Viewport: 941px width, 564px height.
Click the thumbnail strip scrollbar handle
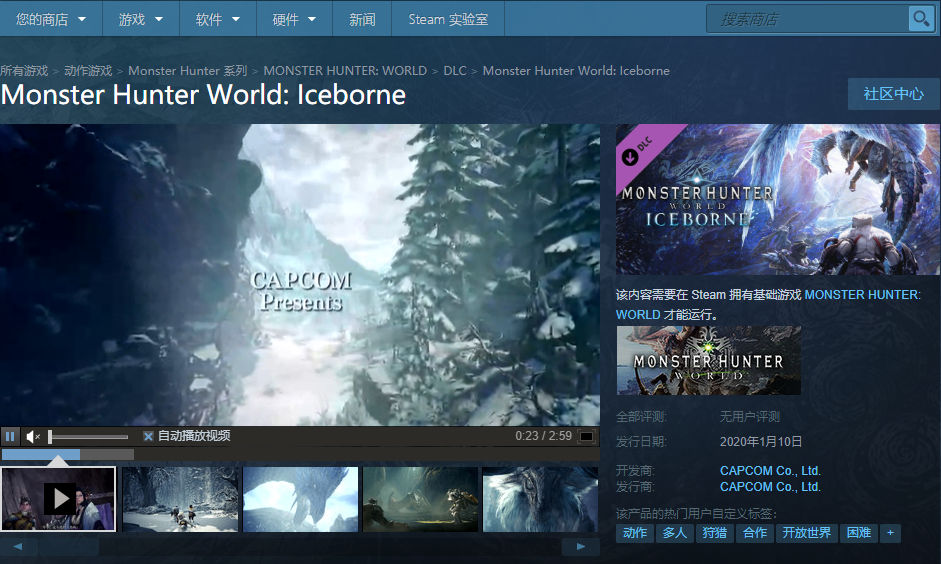coord(69,547)
